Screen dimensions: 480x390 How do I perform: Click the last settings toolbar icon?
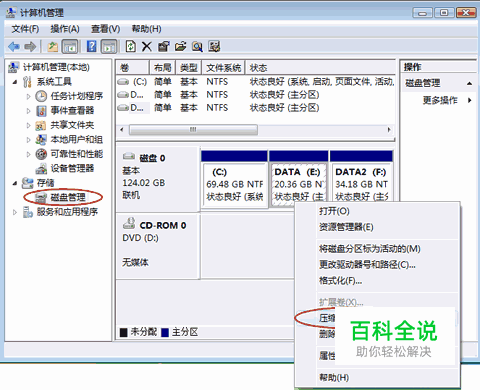(214, 47)
